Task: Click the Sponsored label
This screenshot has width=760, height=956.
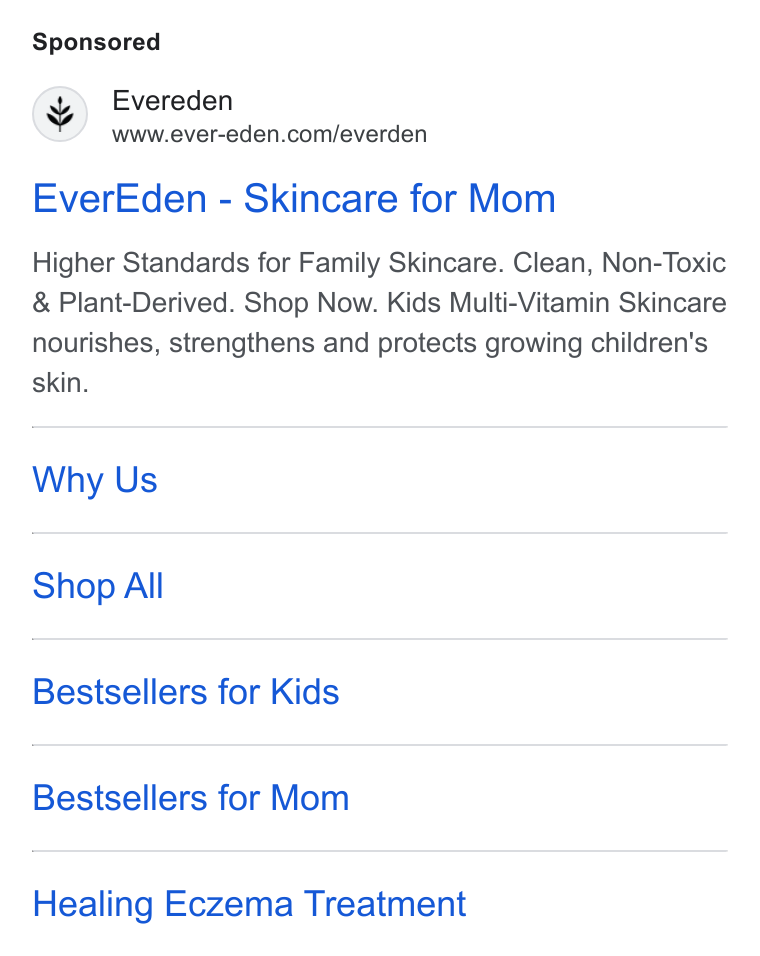Action: 96,42
